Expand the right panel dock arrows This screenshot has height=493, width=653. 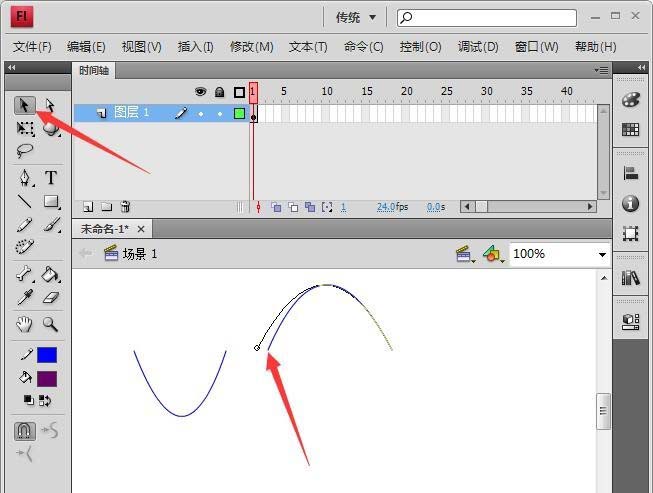pyautogui.click(x=641, y=67)
